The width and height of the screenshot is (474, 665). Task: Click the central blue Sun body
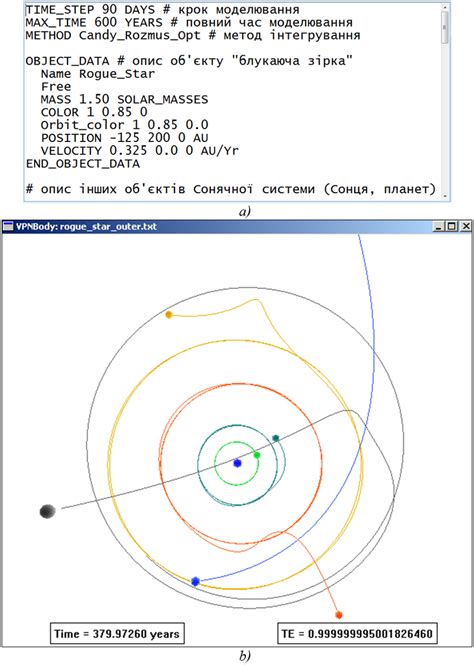pyautogui.click(x=237, y=463)
